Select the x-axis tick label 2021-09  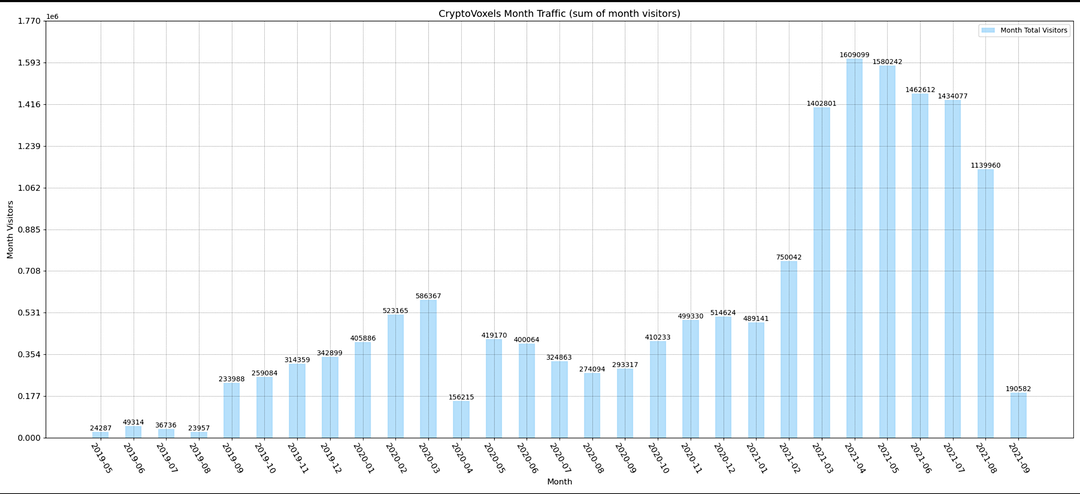pyautogui.click(x=1018, y=458)
